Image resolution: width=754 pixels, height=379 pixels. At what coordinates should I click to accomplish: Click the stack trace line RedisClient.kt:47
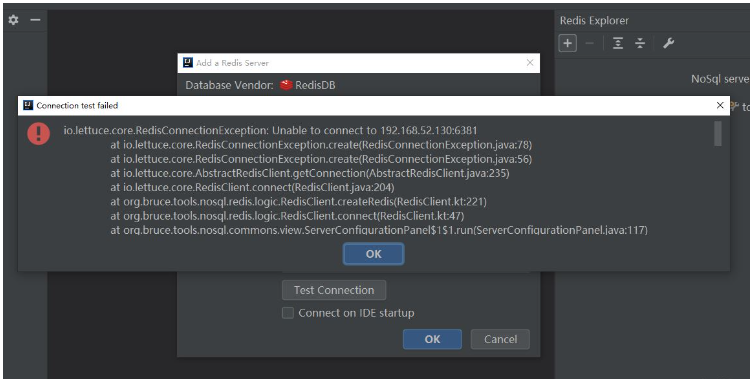[287, 216]
